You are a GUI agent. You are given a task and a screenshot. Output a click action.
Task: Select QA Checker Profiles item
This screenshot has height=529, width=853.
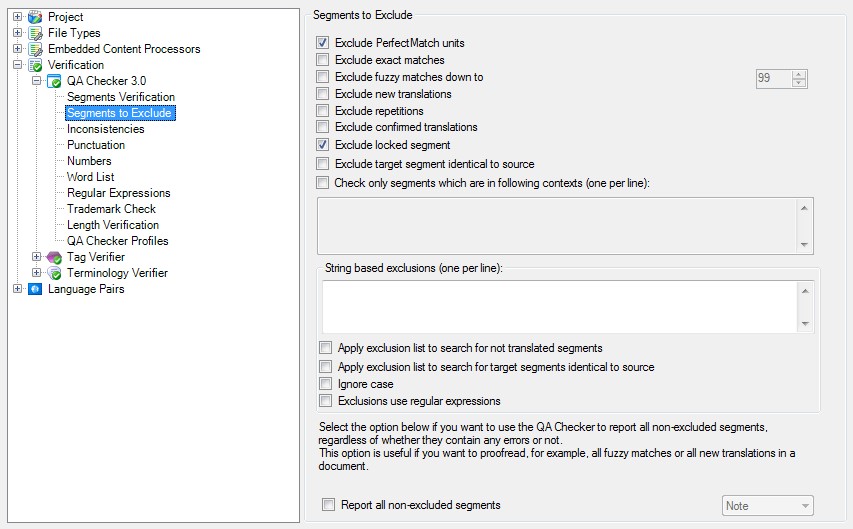click(x=117, y=241)
